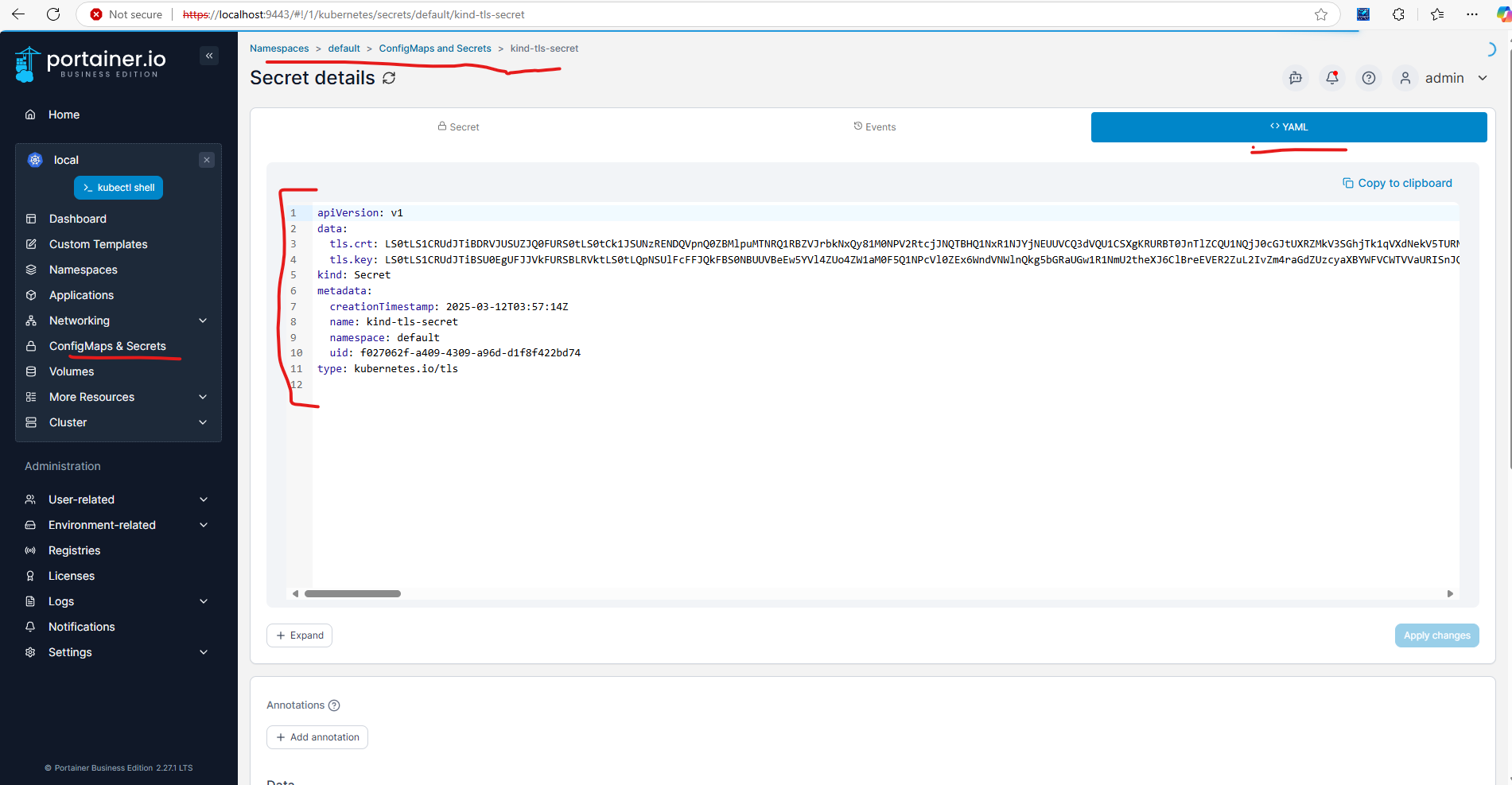The width and height of the screenshot is (1512, 785).
Task: Click the Networking icon in sidebar
Action: pyautogui.click(x=31, y=321)
